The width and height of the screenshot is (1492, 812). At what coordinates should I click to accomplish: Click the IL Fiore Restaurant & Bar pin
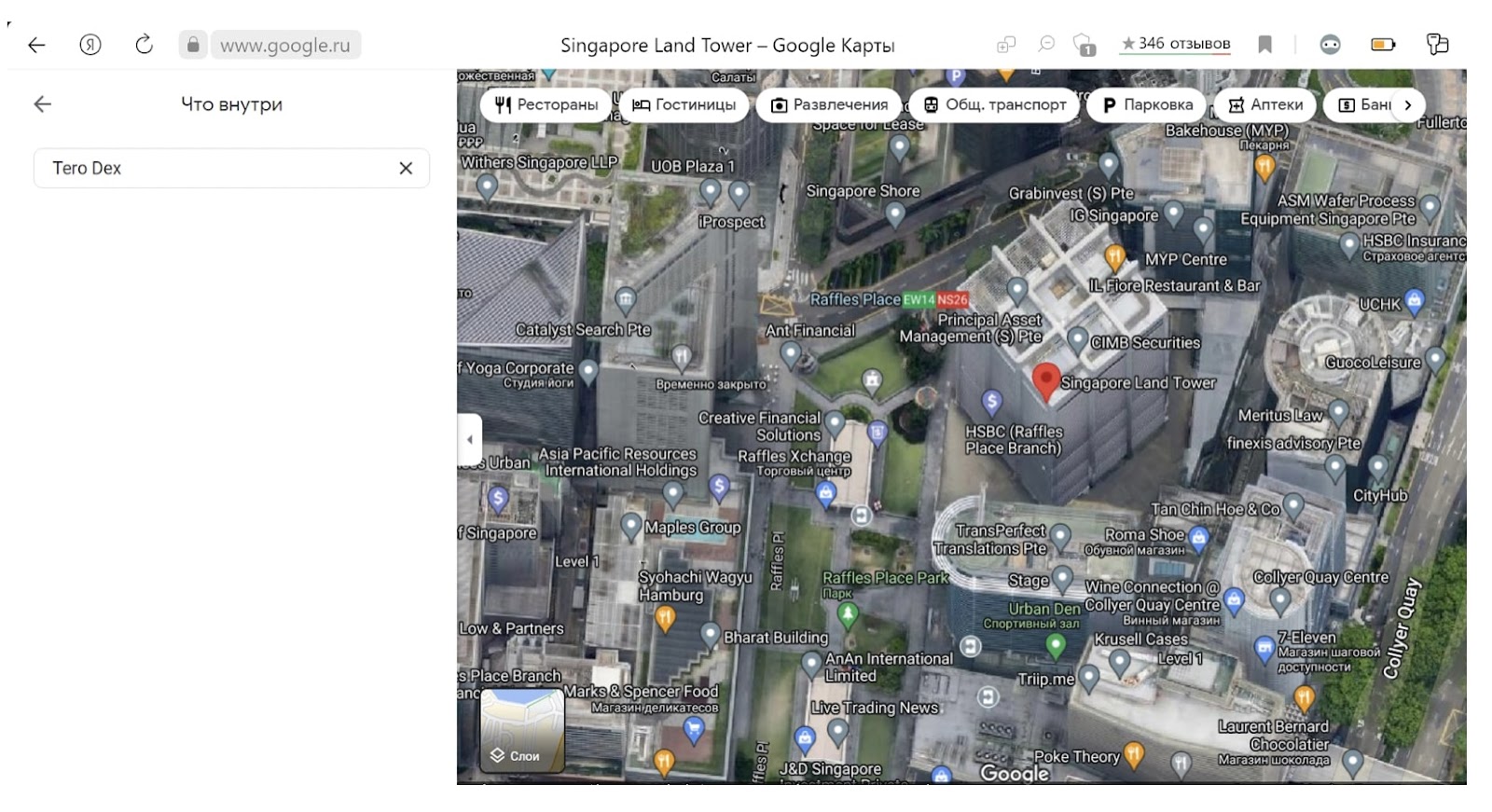pyautogui.click(x=1114, y=257)
